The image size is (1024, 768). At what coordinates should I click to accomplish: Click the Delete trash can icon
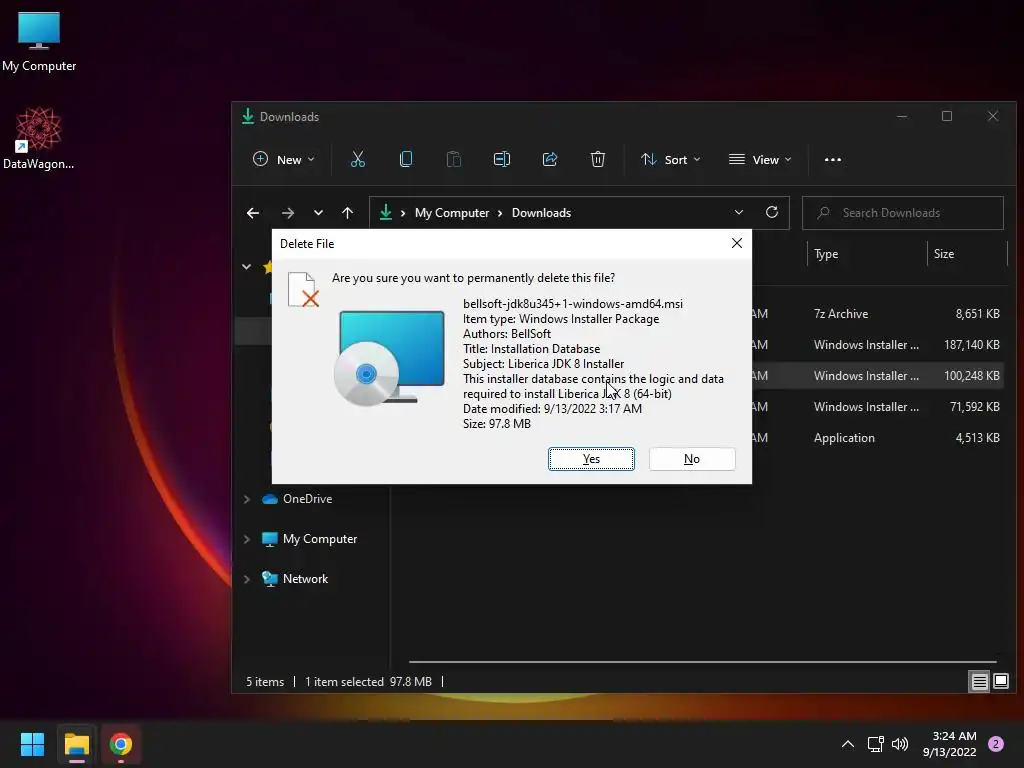point(598,159)
